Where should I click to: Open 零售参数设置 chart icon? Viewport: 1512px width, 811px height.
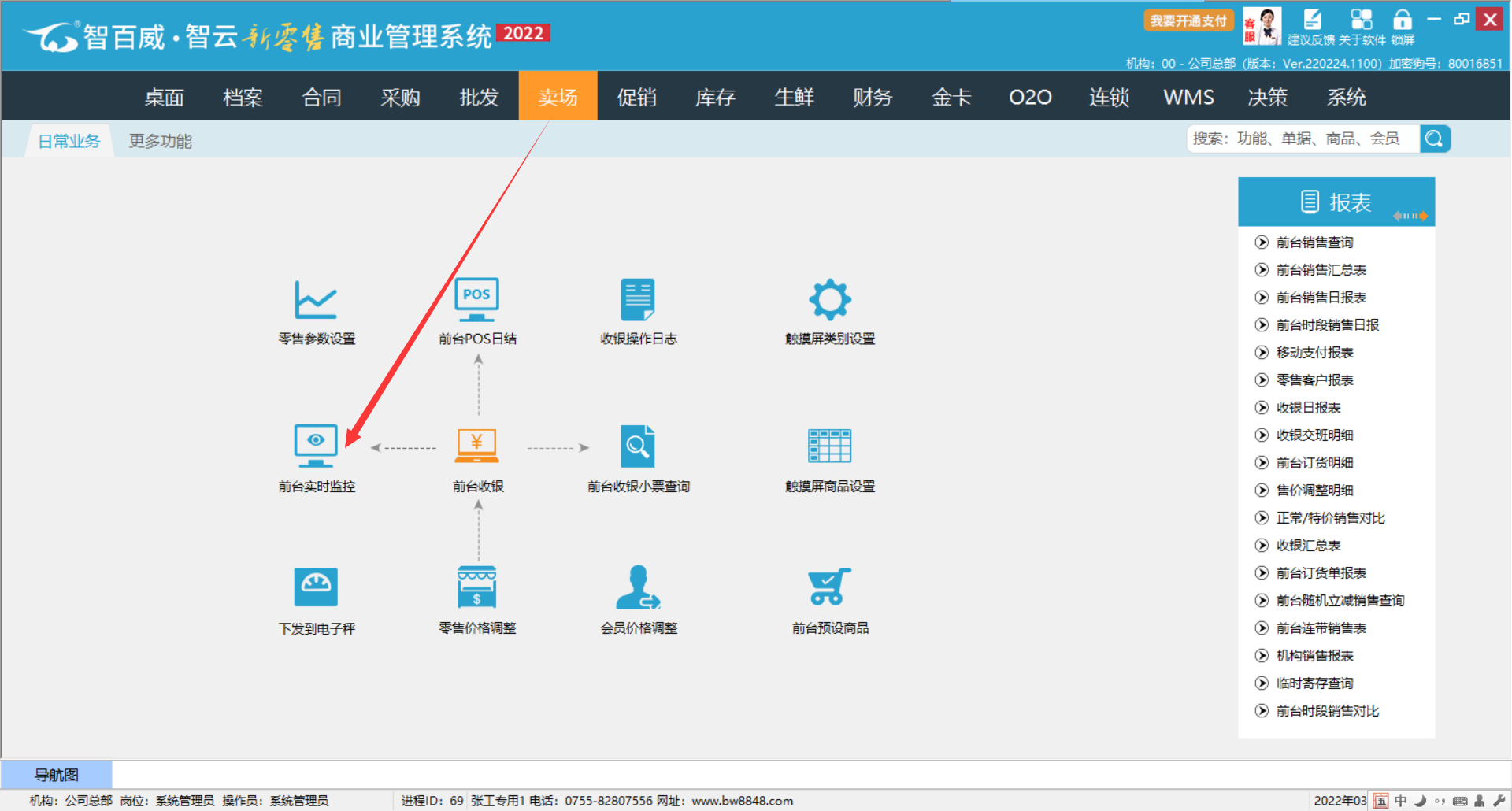[x=316, y=300]
